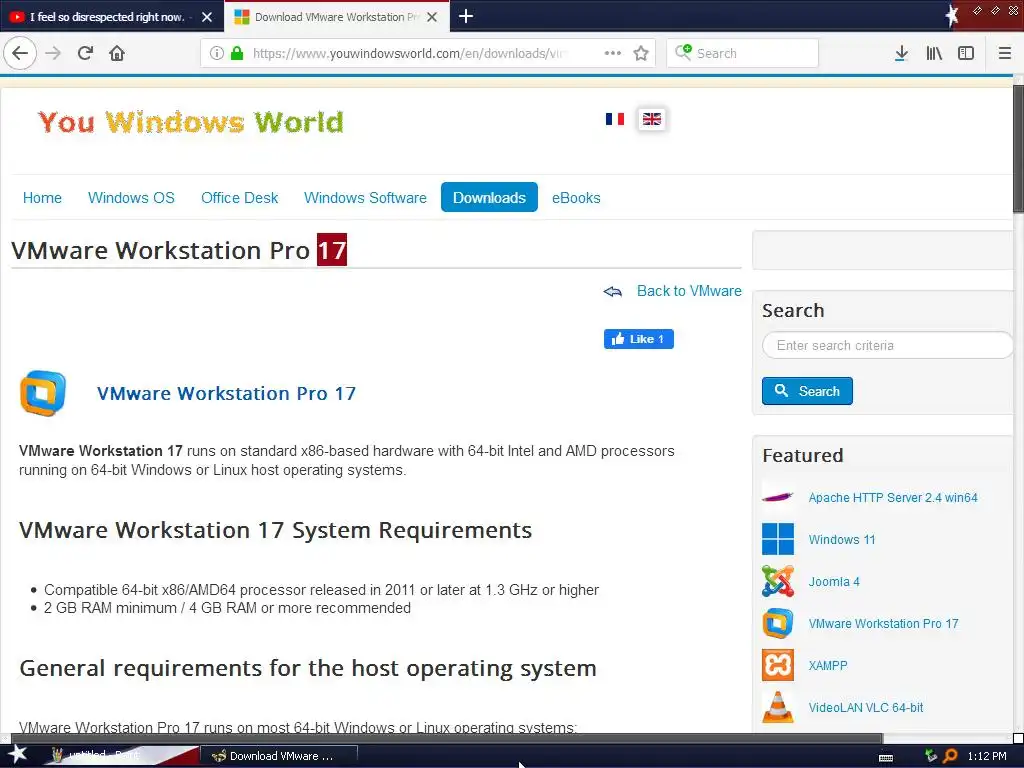Open the downloads arrow in toolbar
This screenshot has height=768, width=1024.
pyautogui.click(x=901, y=53)
